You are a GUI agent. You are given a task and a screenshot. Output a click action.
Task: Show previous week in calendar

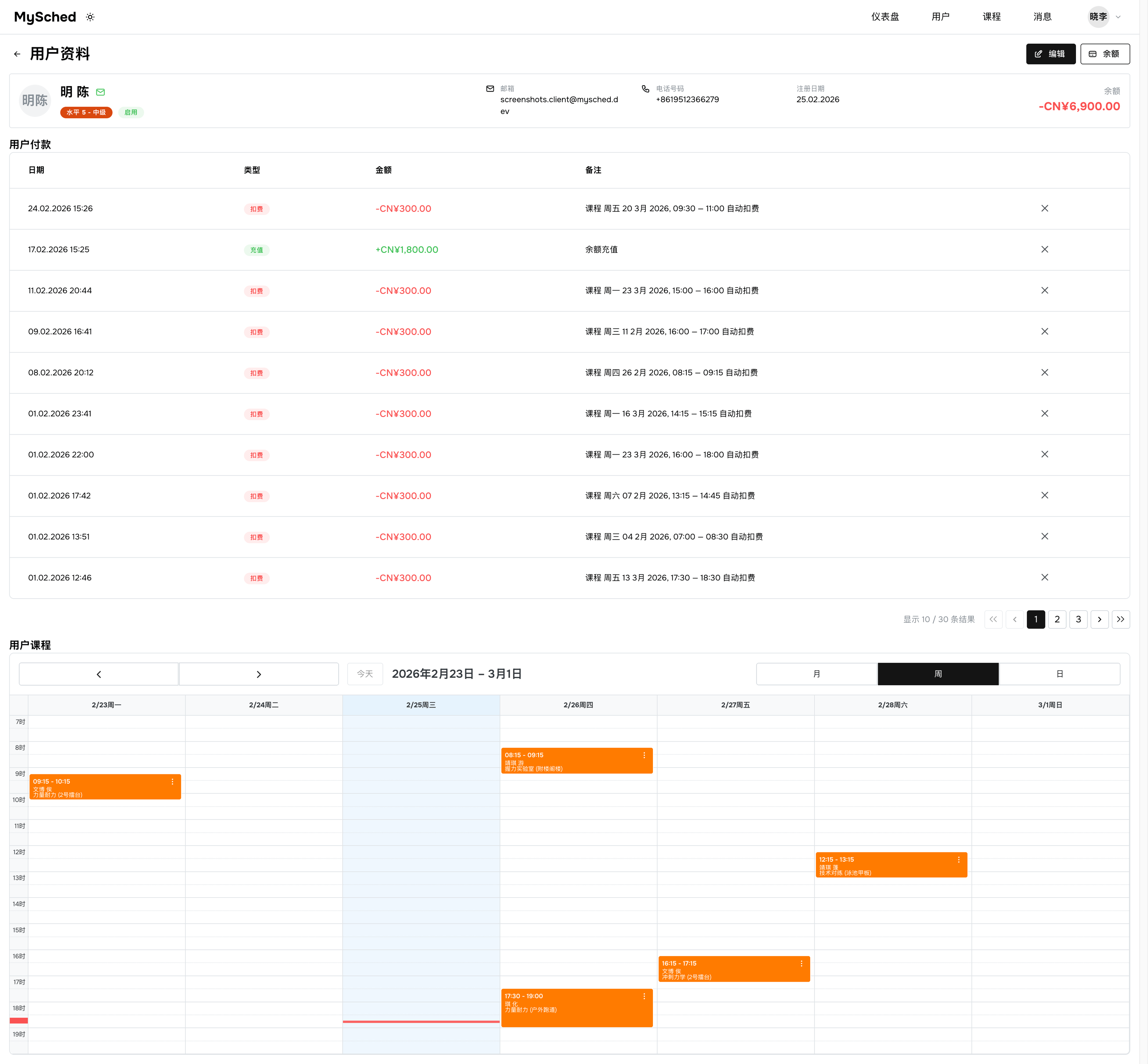click(x=98, y=674)
